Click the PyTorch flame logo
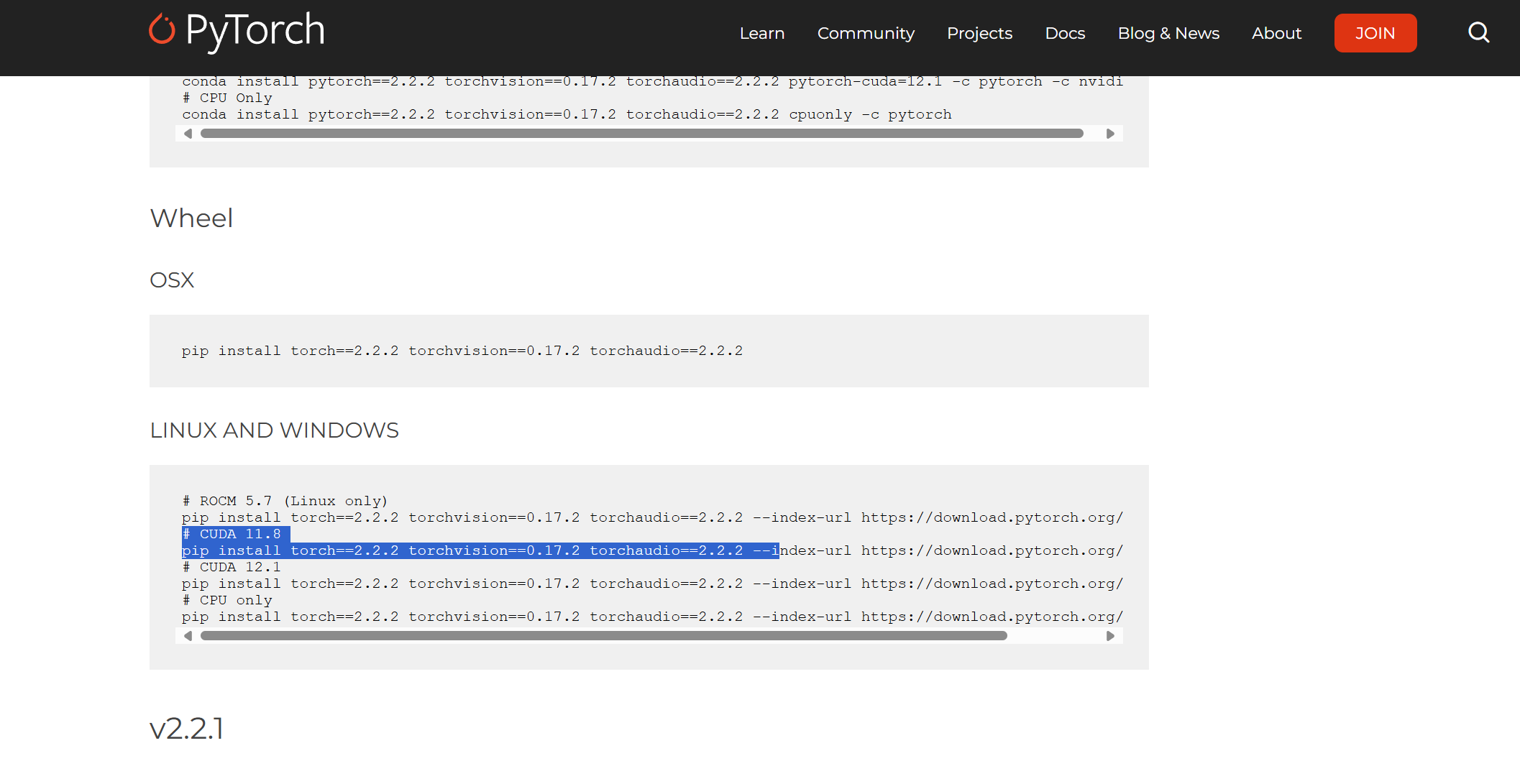 (x=162, y=29)
